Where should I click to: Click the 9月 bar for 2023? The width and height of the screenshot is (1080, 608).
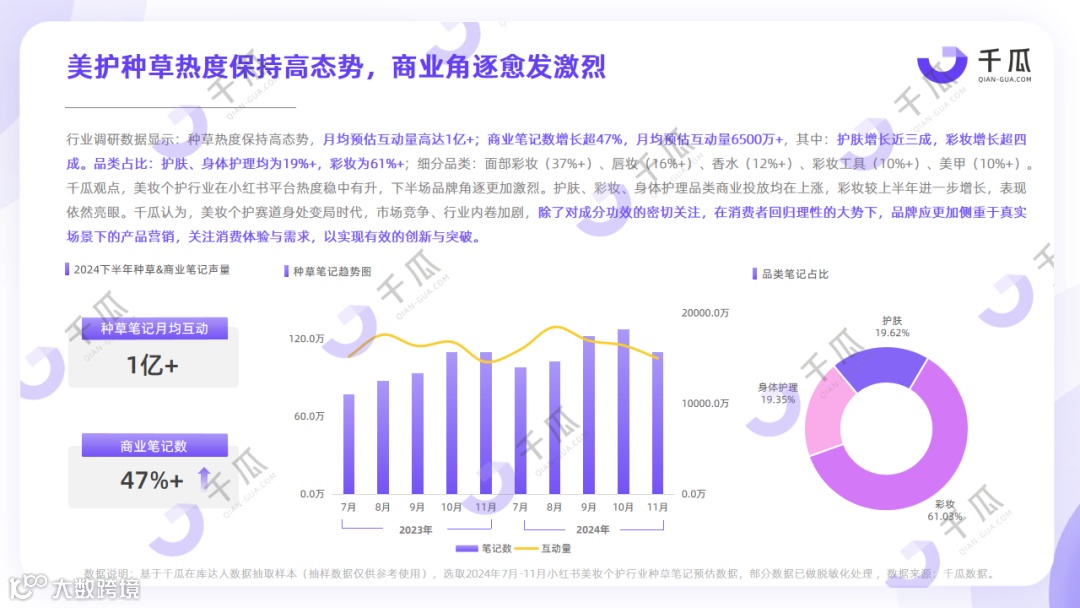(417, 434)
